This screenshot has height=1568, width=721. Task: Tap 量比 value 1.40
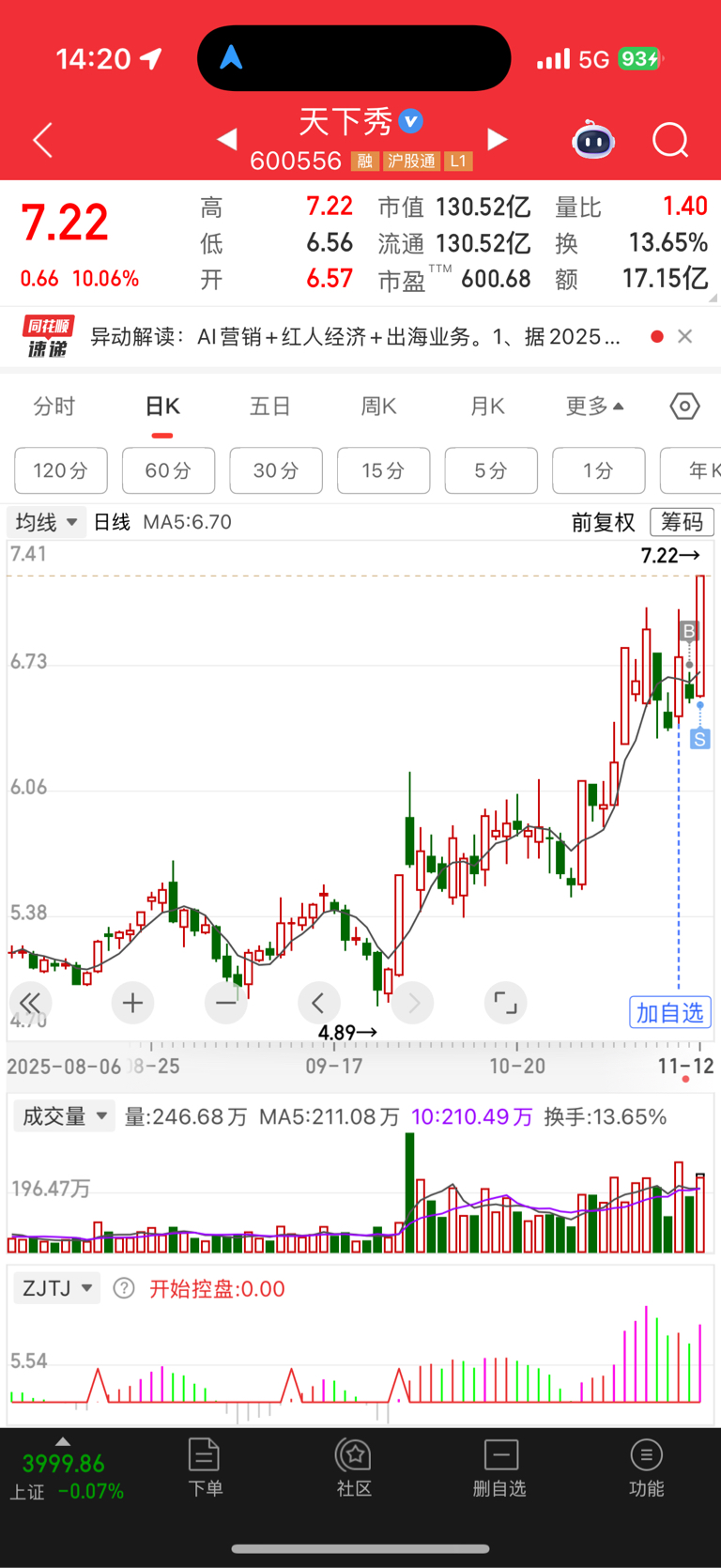685,207
